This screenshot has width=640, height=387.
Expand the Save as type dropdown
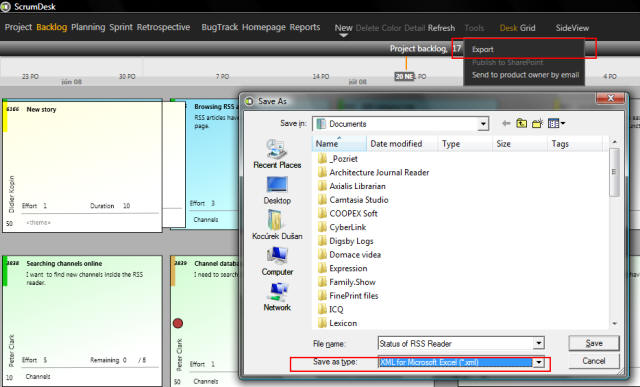[x=539, y=362]
